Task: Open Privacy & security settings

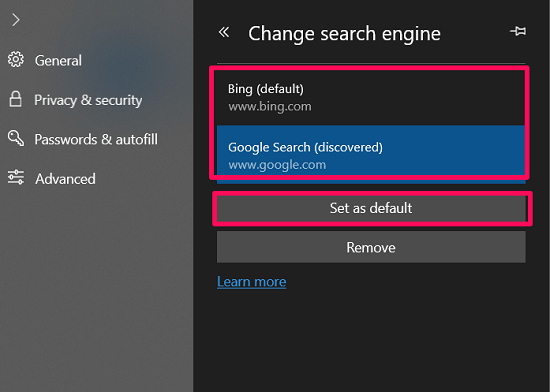Action: click(88, 100)
